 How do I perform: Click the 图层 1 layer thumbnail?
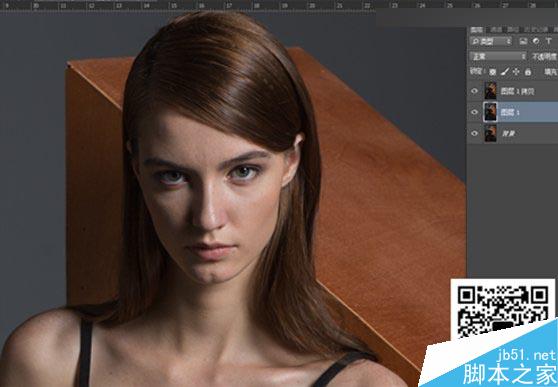(490, 112)
